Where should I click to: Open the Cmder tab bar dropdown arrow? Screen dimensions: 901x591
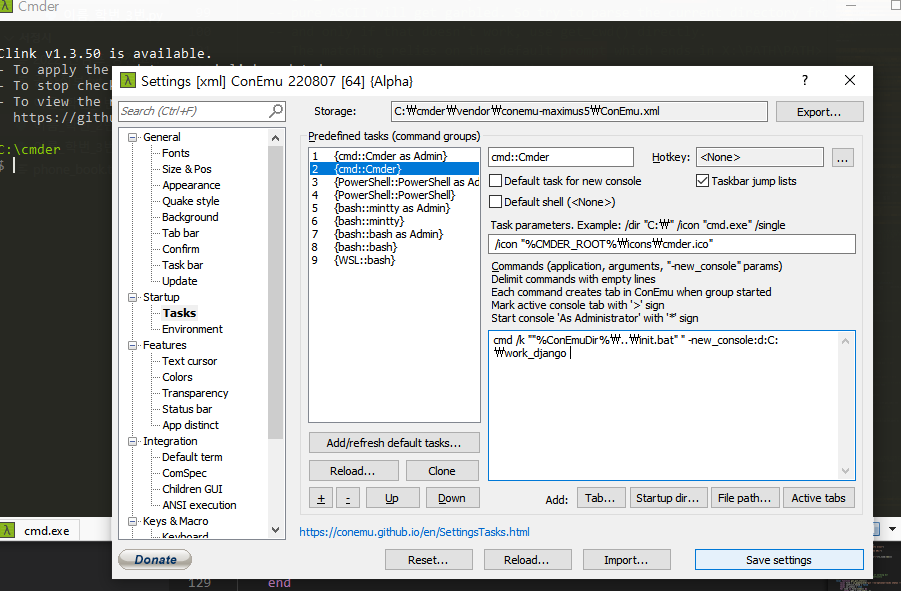892,529
